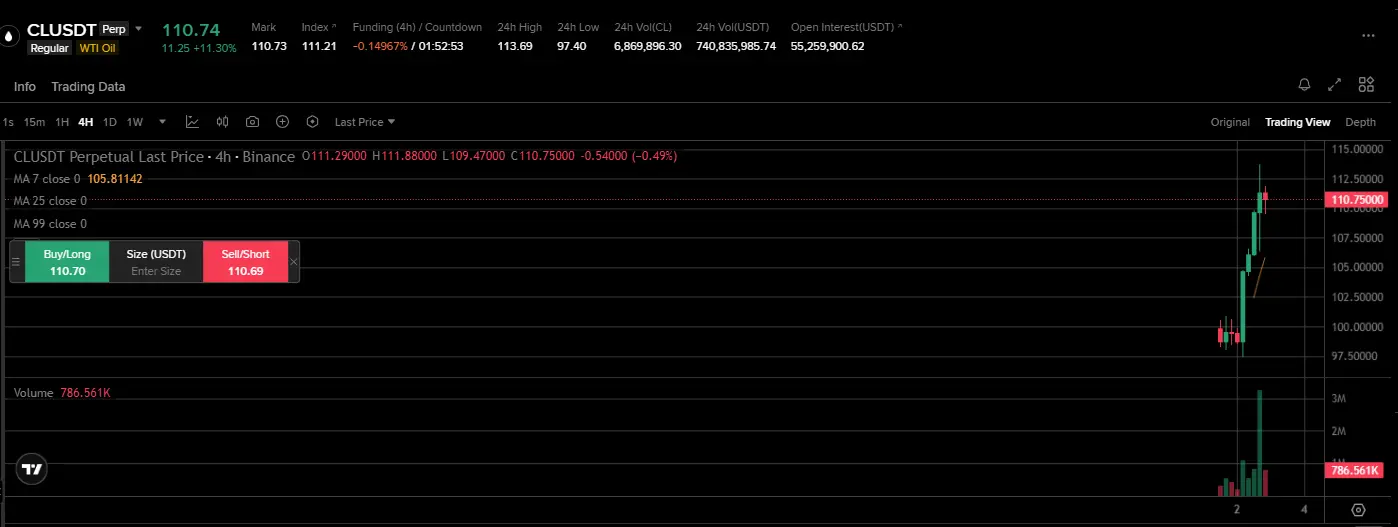Expand more time intervals dropdown arrow
The width and height of the screenshot is (1398, 527).
162,122
